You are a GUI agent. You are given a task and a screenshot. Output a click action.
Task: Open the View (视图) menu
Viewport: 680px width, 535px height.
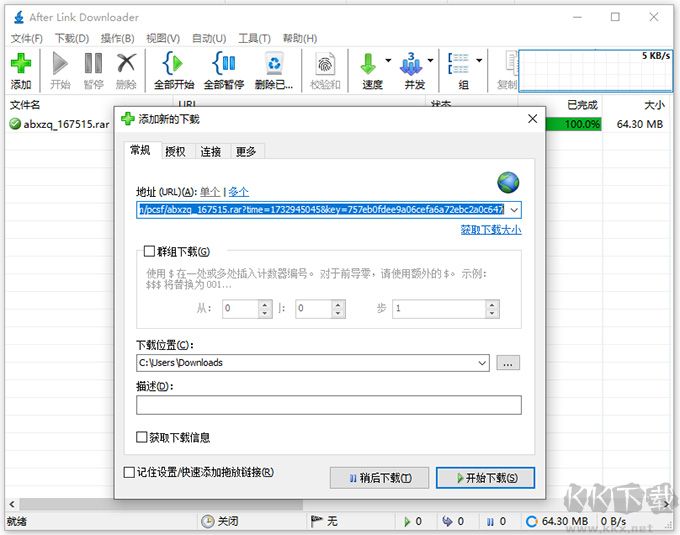click(163, 39)
